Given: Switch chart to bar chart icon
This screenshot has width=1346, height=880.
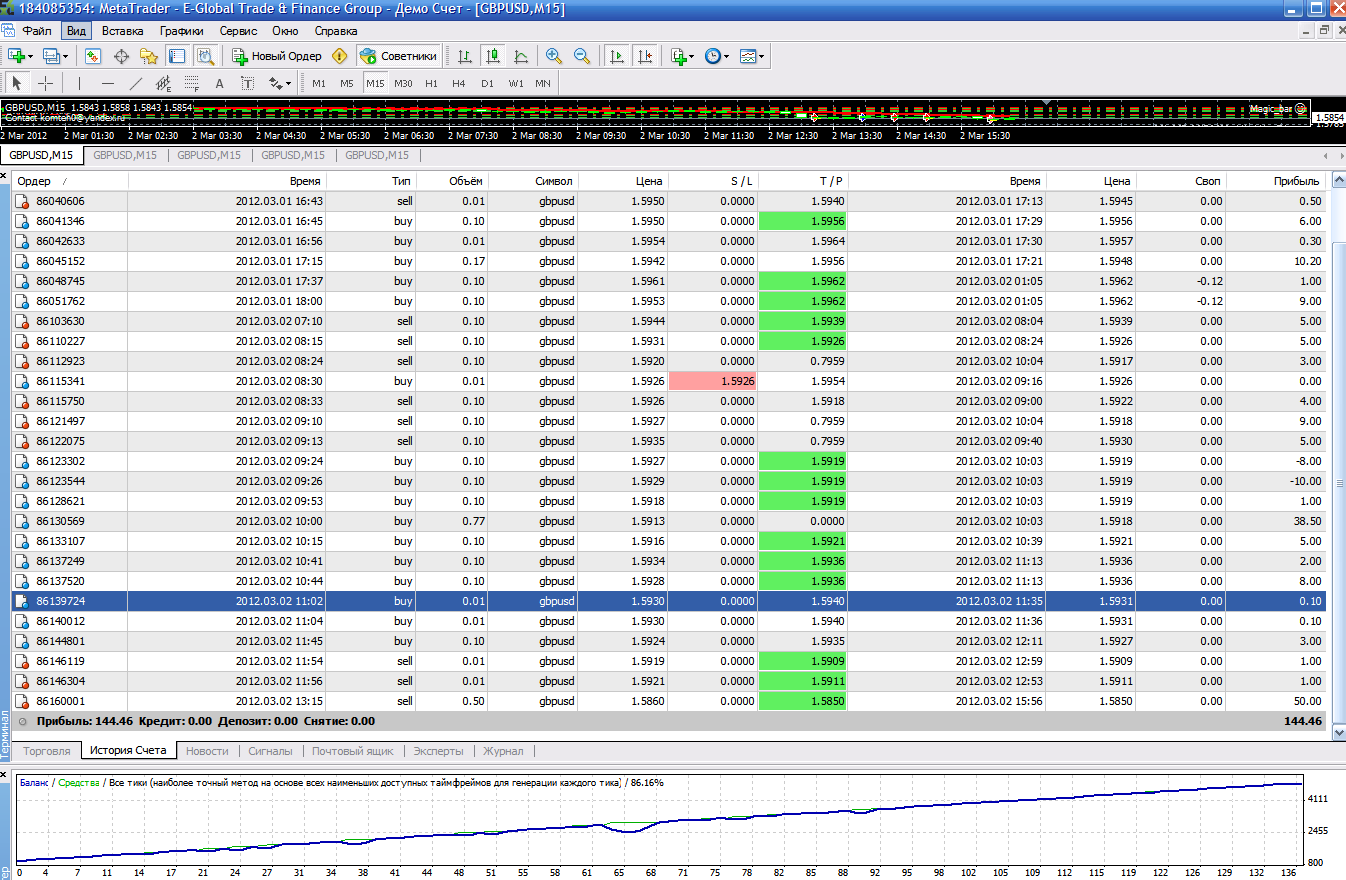Looking at the screenshot, I should pos(464,56).
